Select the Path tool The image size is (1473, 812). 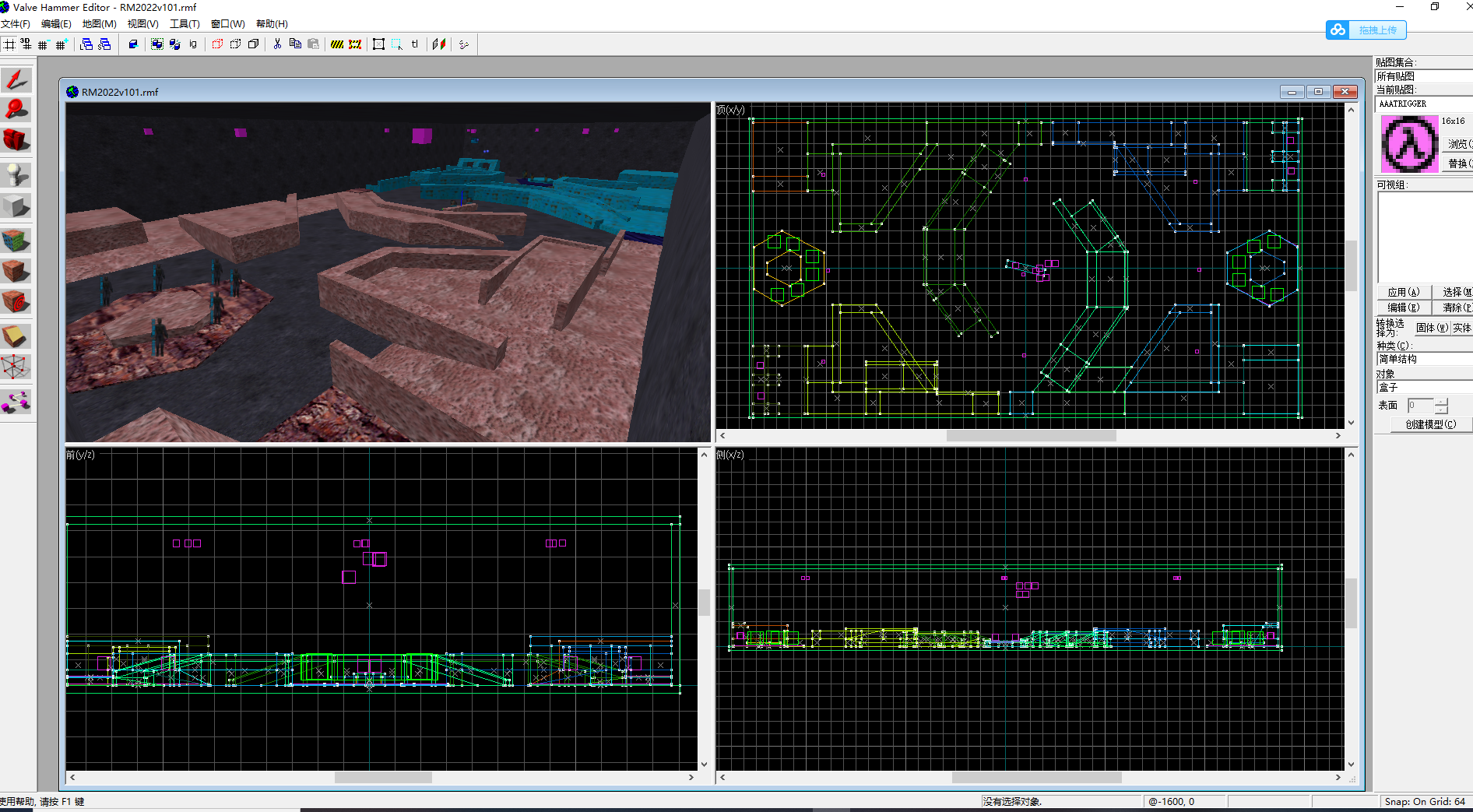coord(16,402)
